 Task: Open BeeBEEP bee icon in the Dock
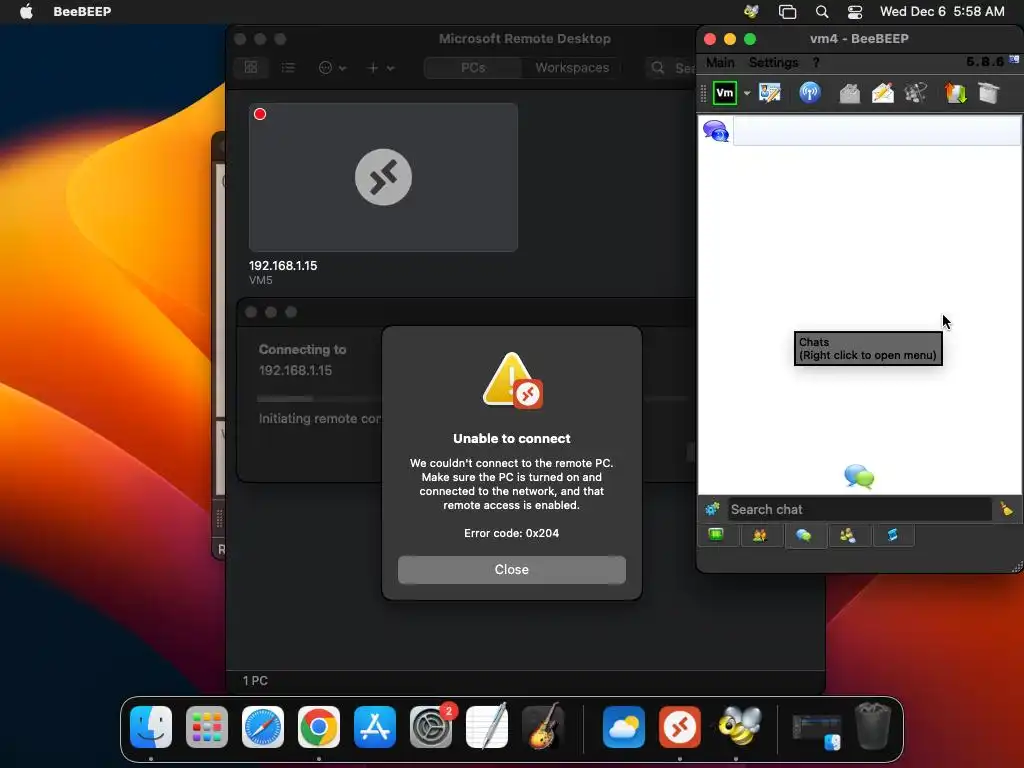click(739, 726)
